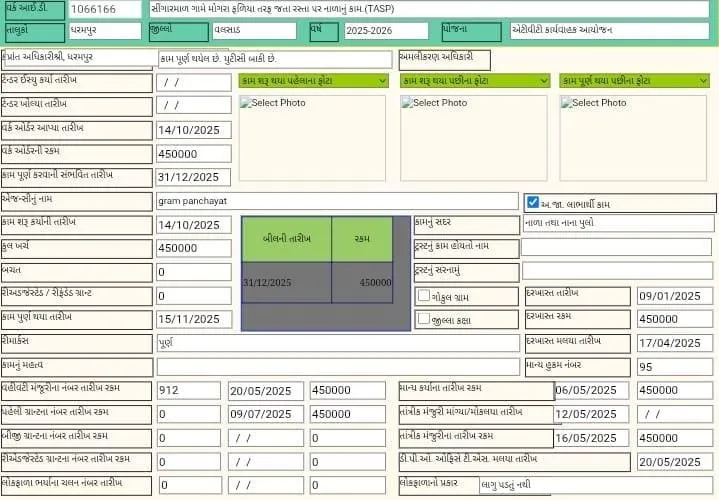Image resolution: width=719 pixels, height=500 pixels.
Task: Enable the ગોકુલ ગ્રામ checkbox
Action: point(424,295)
